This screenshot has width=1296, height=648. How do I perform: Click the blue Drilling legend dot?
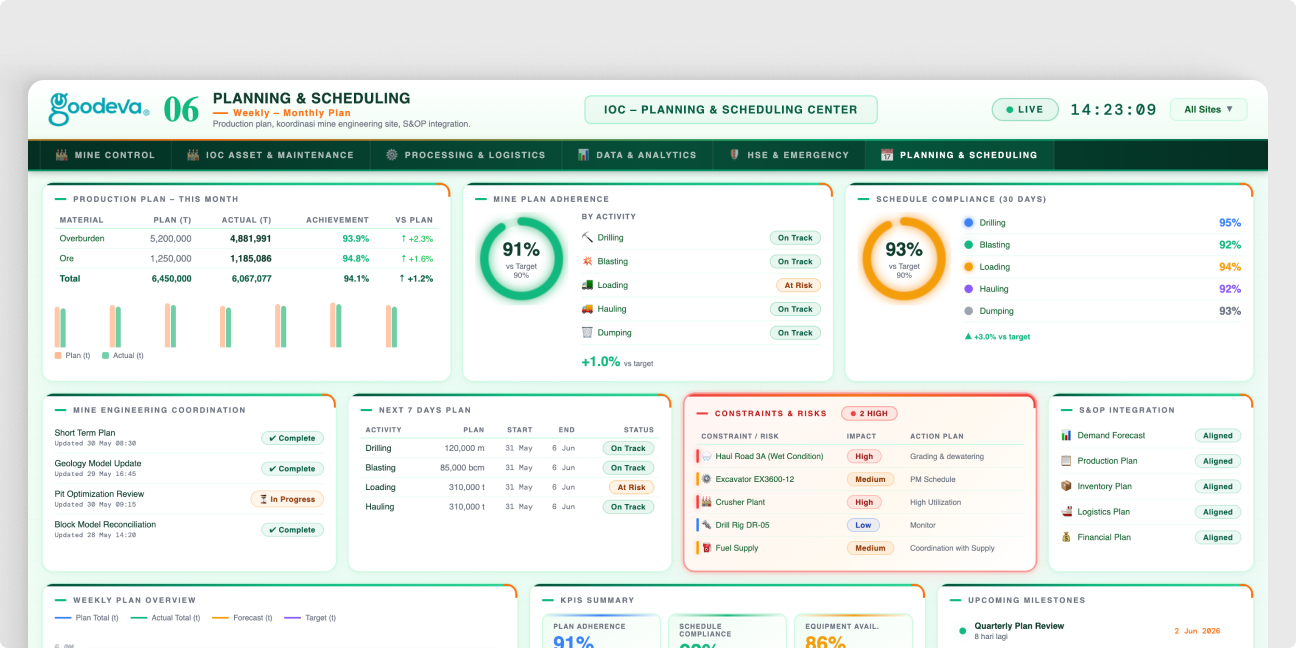(968, 223)
